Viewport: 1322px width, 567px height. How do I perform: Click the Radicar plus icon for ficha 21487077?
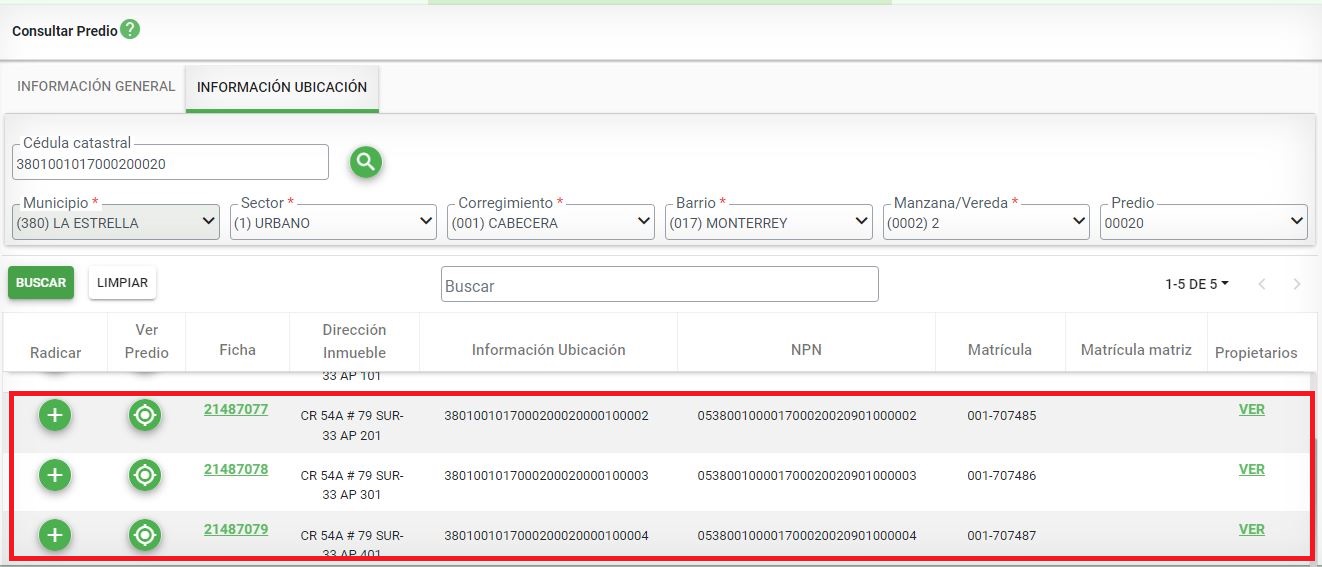tap(55, 415)
